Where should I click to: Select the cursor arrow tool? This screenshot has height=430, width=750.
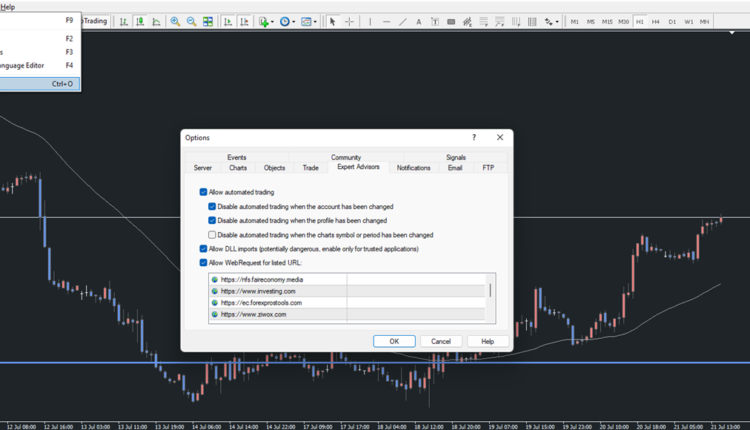pos(333,21)
